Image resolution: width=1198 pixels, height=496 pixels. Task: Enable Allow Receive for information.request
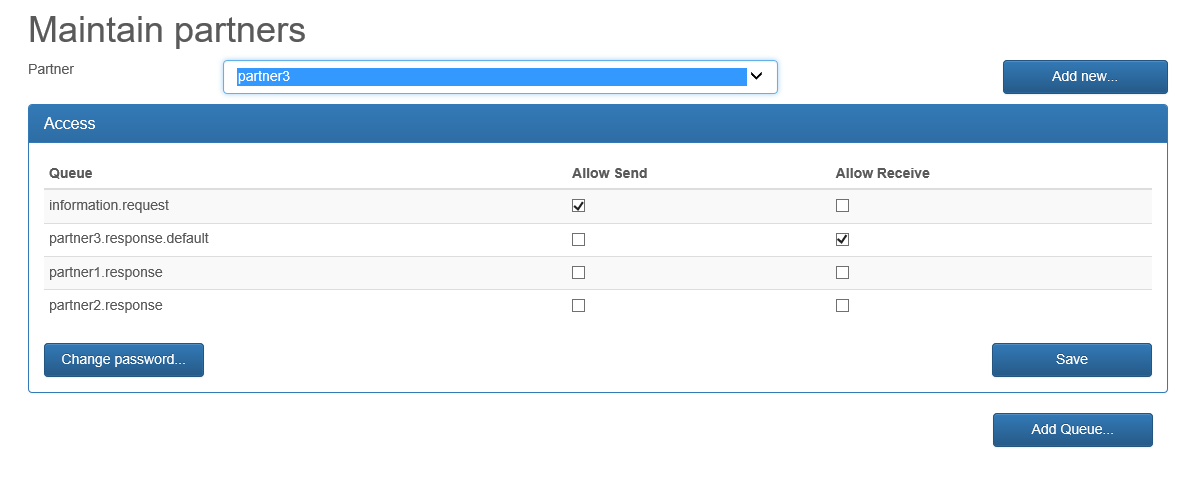842,206
